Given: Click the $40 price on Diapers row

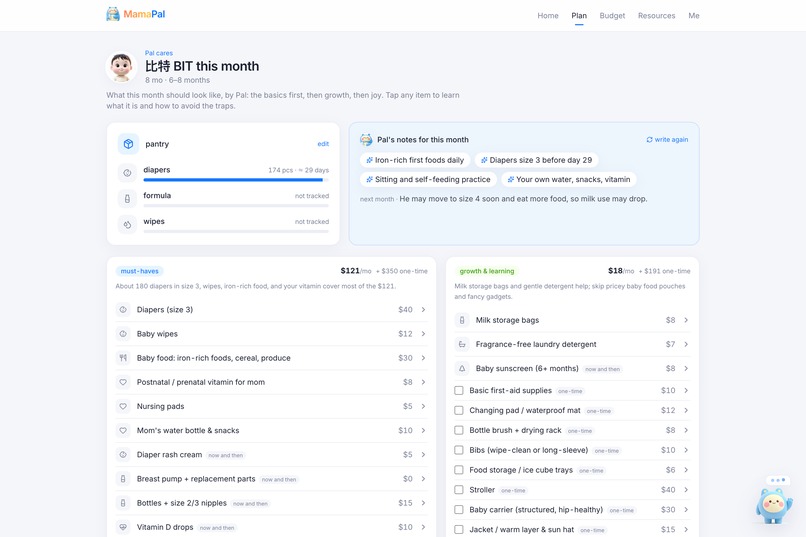Looking at the screenshot, I should click(x=405, y=310).
